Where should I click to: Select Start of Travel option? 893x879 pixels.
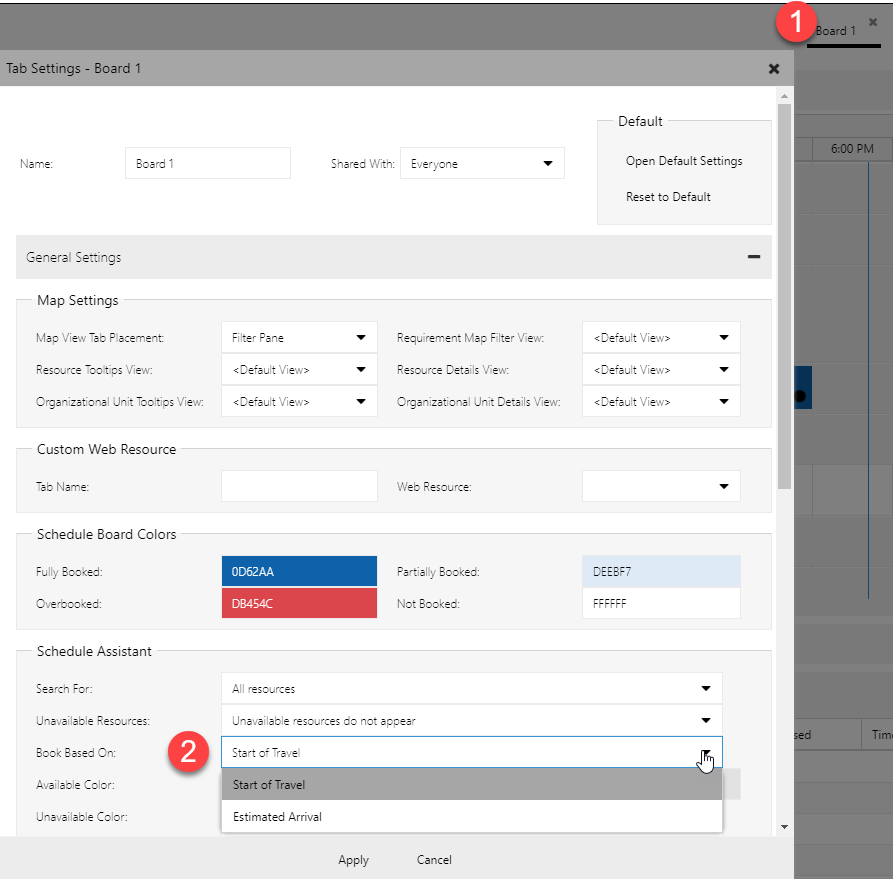[x=471, y=785]
